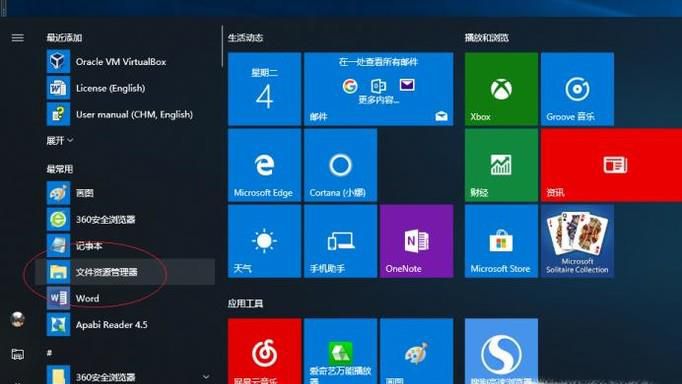Open 画图 from the most used list

pos(130,193)
